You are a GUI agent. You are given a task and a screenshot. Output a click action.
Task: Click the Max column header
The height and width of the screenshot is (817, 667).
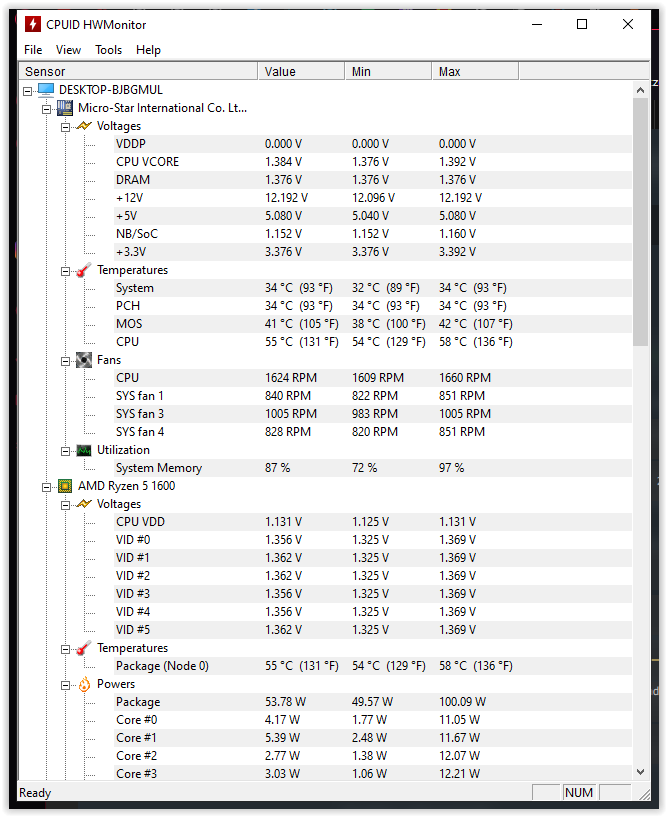point(475,71)
